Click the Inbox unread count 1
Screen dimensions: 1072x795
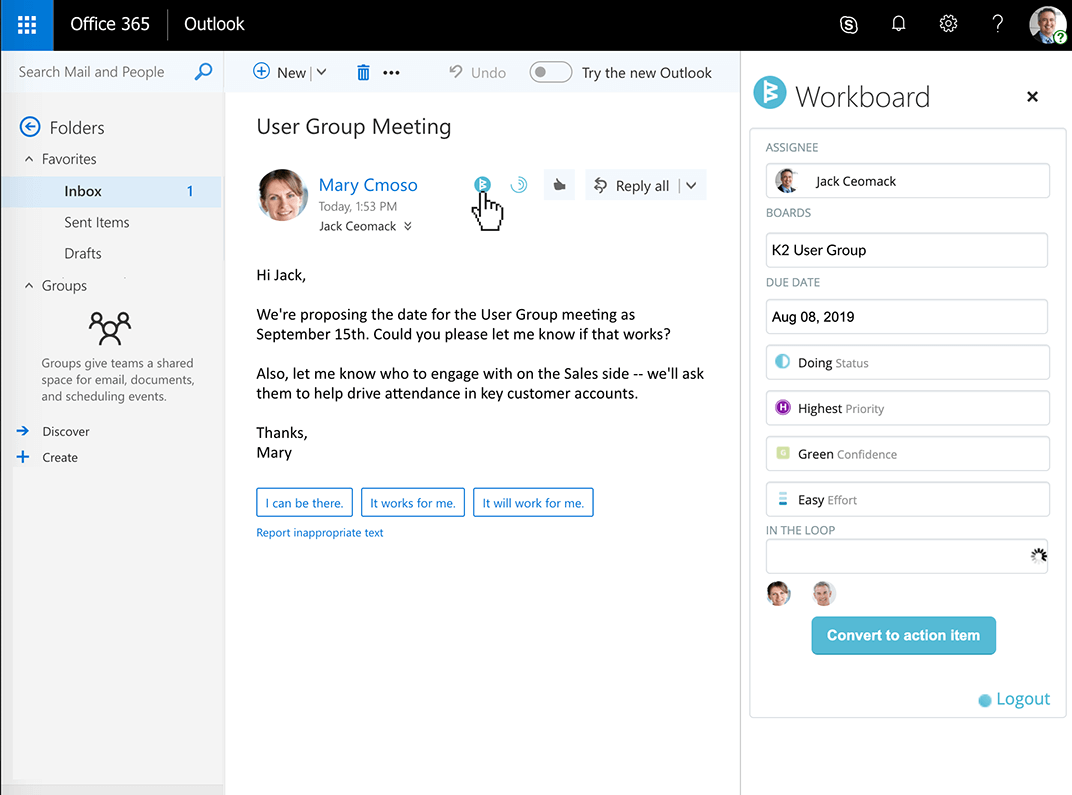(190, 191)
